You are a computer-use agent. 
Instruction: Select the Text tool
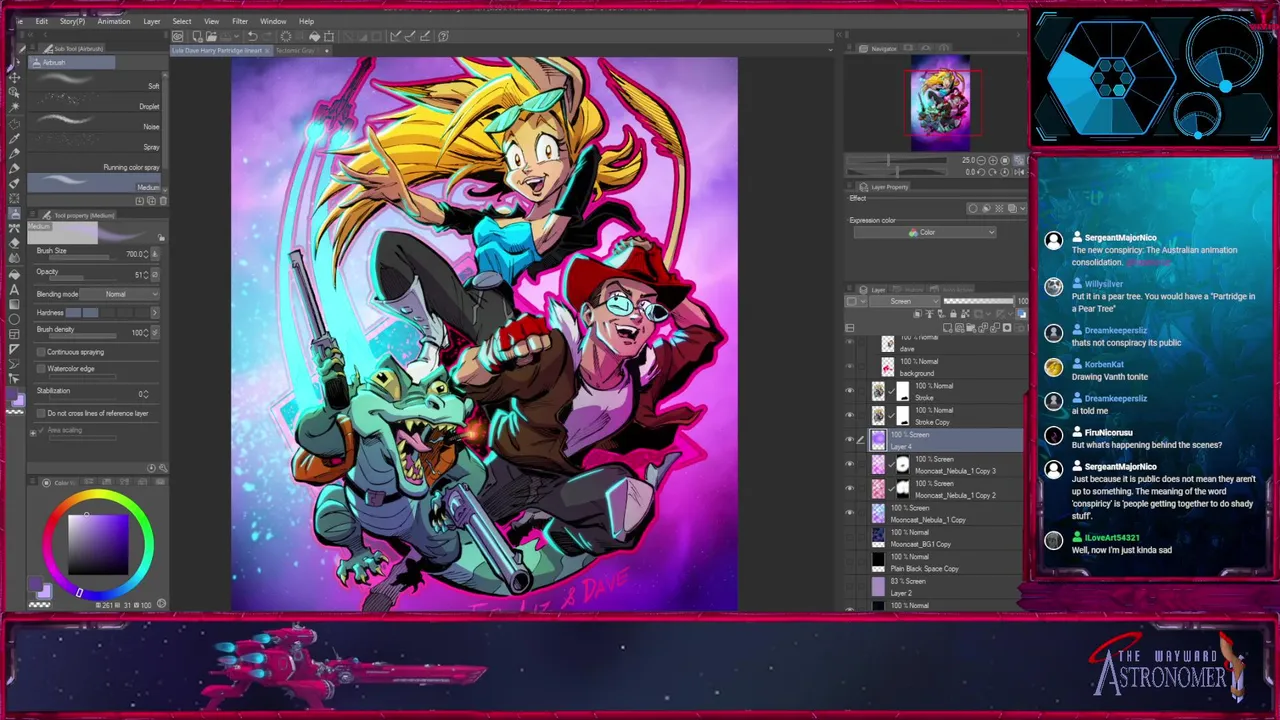[15, 289]
